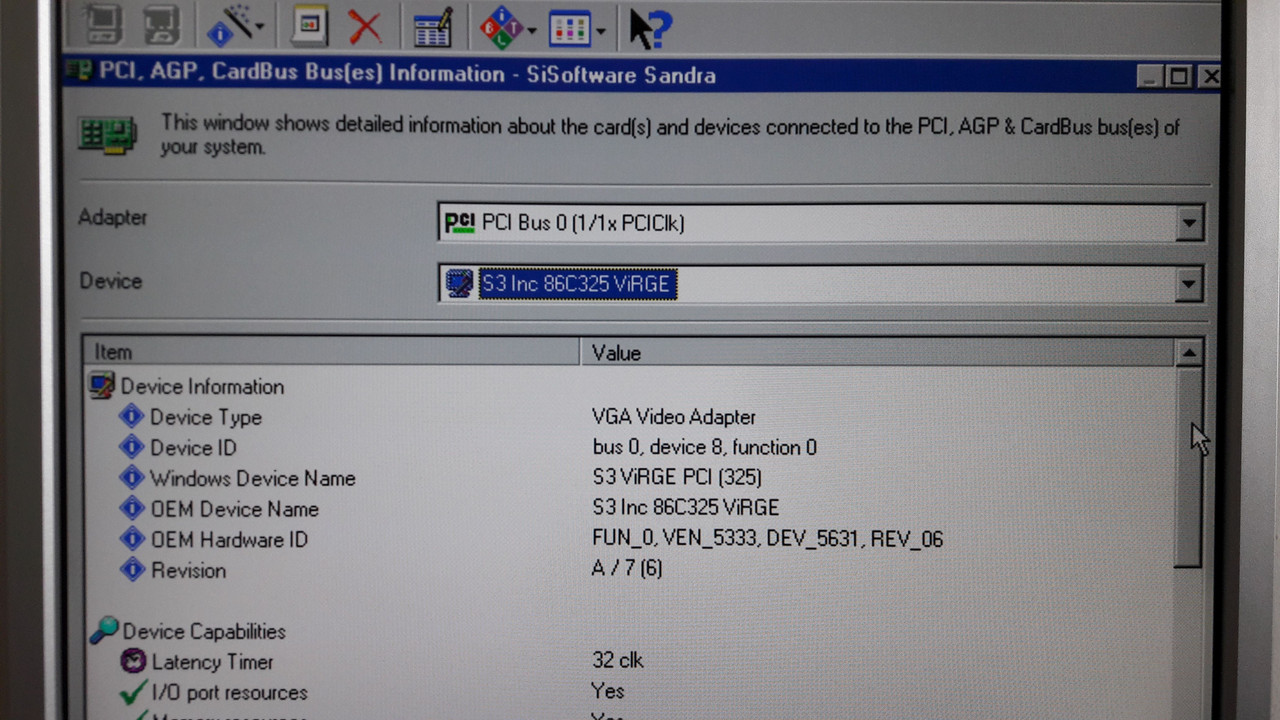Launch the wizard wand toolbar icon

click(x=229, y=27)
